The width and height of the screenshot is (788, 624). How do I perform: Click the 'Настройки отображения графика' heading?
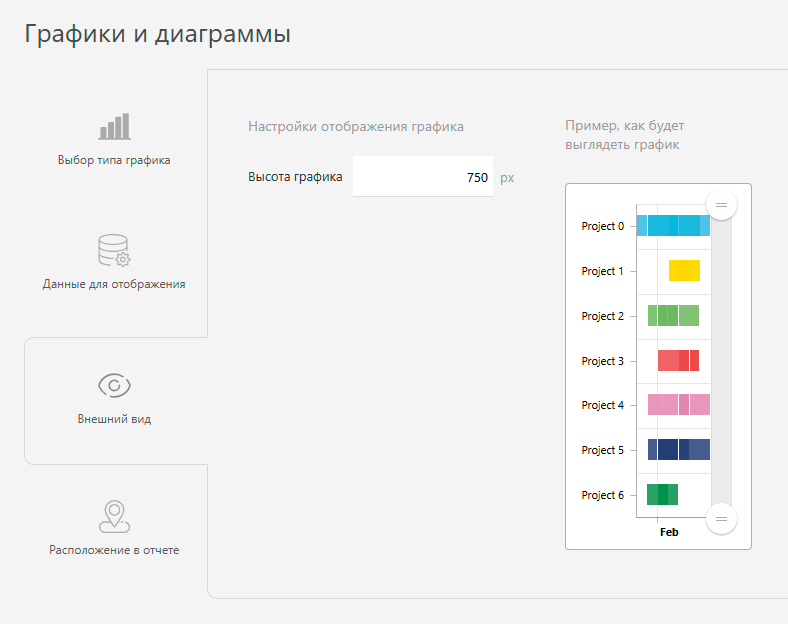tap(356, 127)
